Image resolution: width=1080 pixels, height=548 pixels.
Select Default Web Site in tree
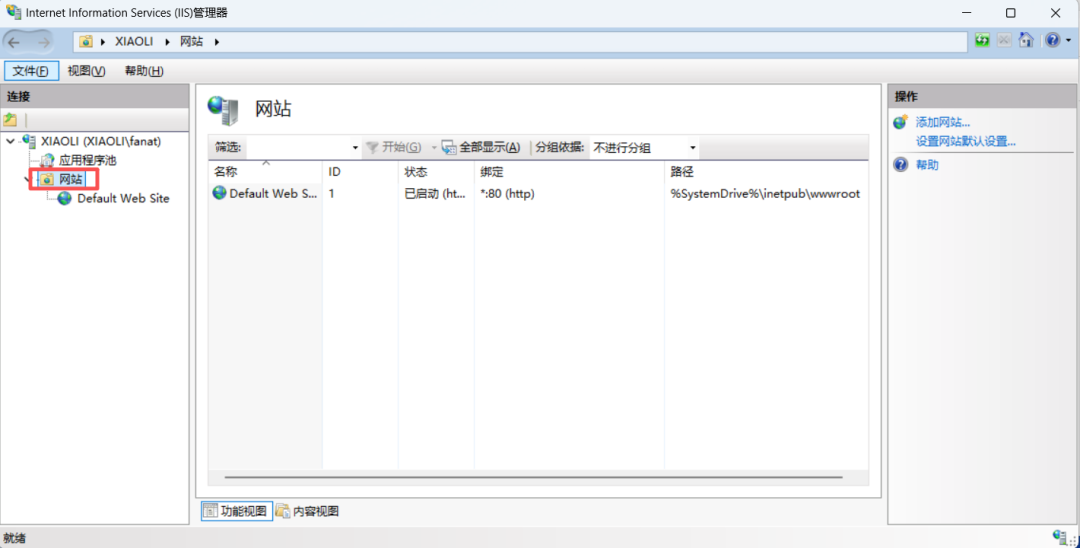click(123, 198)
